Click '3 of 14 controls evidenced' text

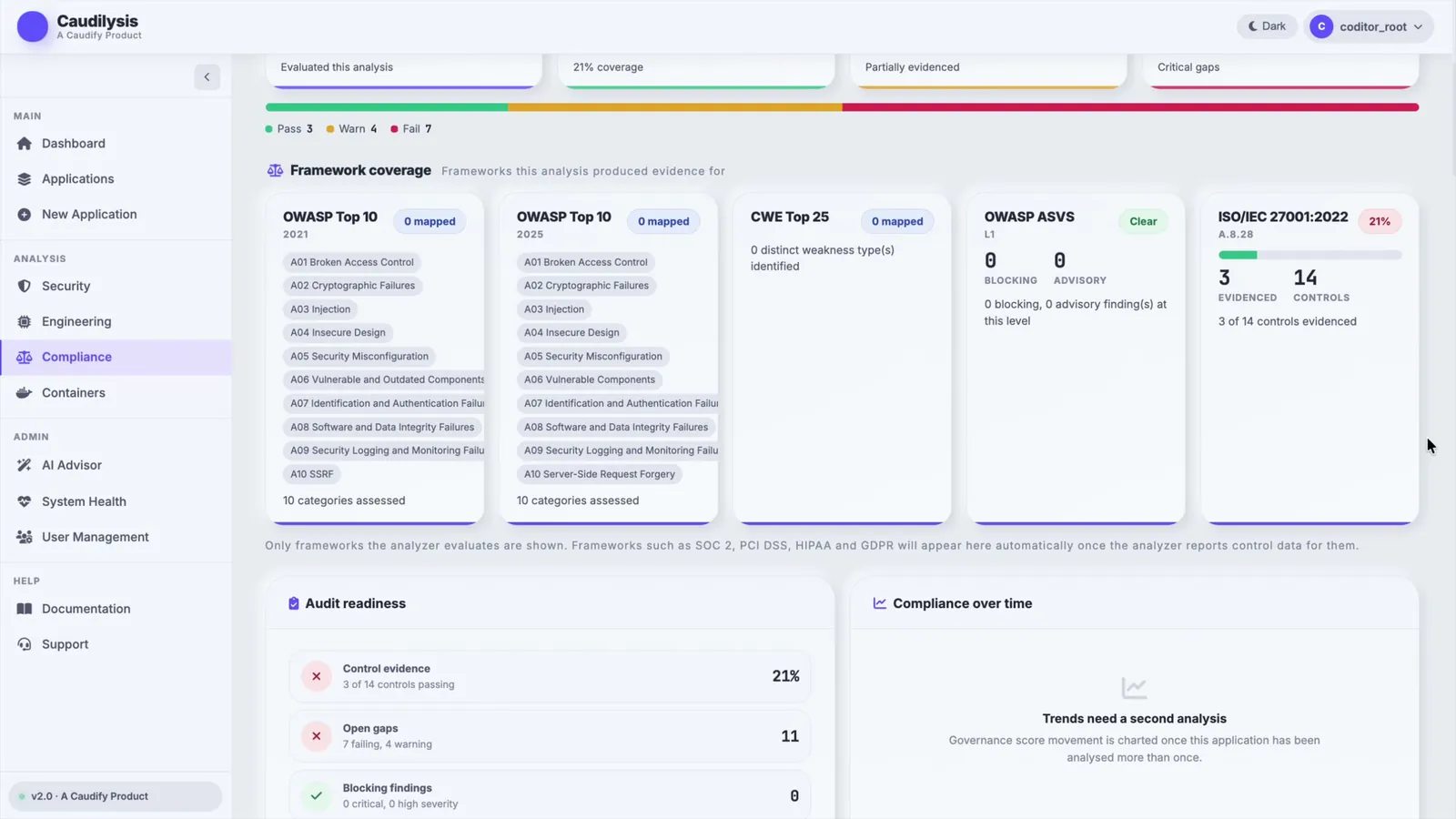pos(1288,321)
